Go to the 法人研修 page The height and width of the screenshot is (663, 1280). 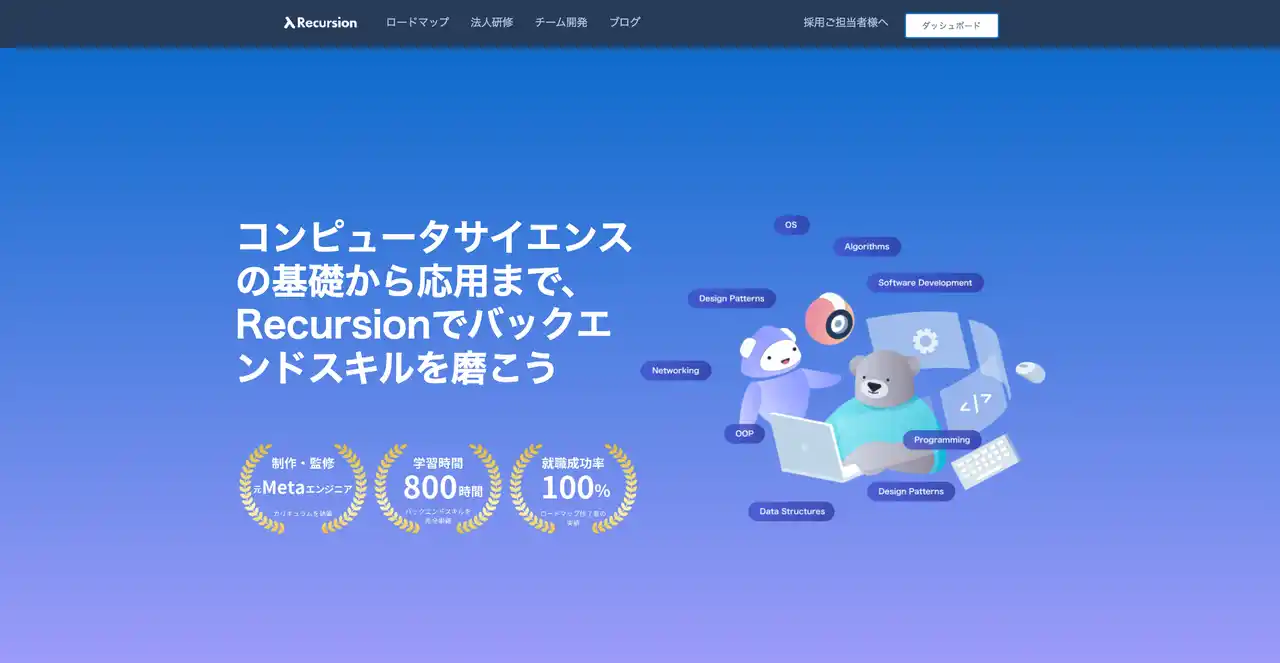point(492,22)
